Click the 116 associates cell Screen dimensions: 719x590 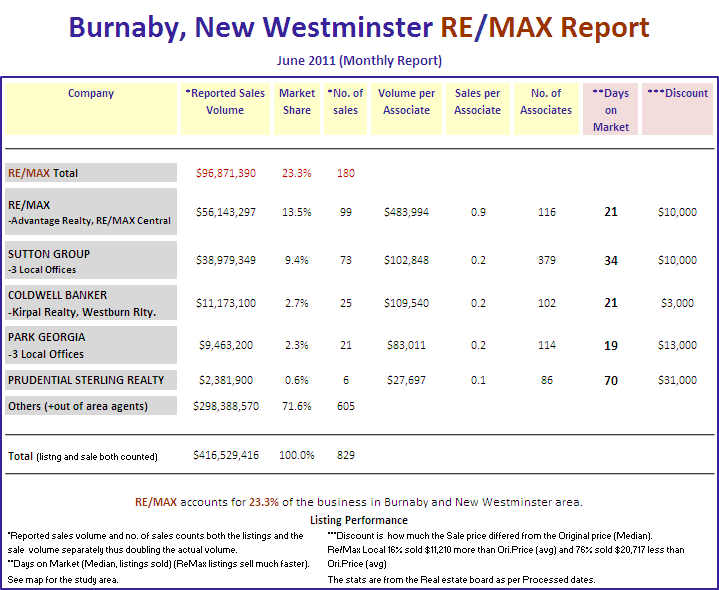547,212
